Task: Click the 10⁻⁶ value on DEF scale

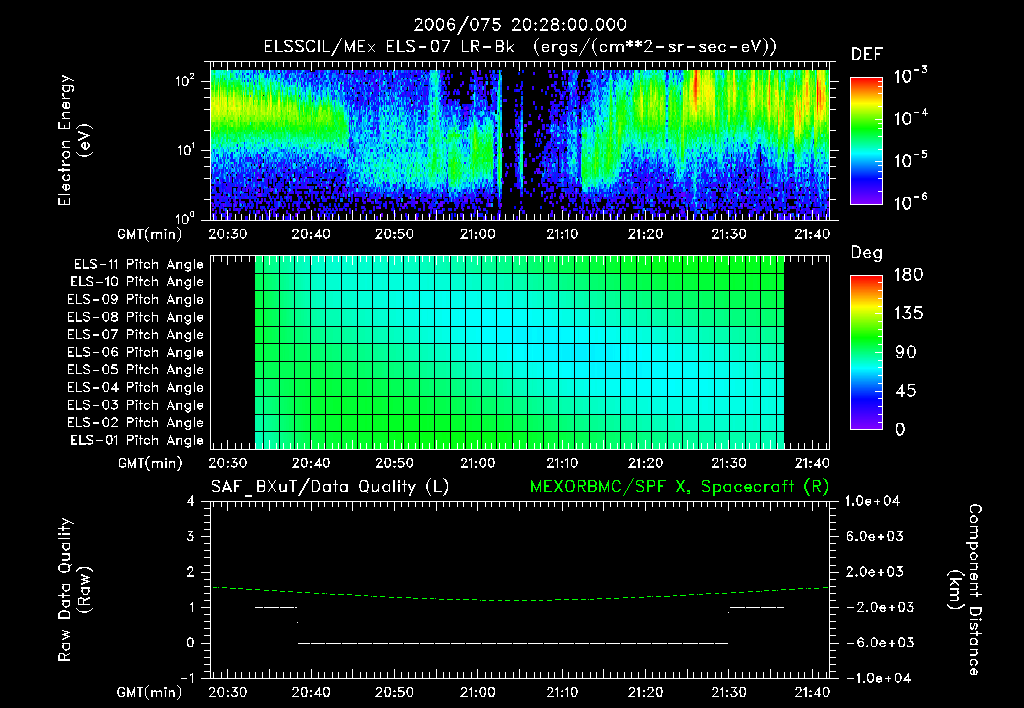Action: [x=910, y=202]
